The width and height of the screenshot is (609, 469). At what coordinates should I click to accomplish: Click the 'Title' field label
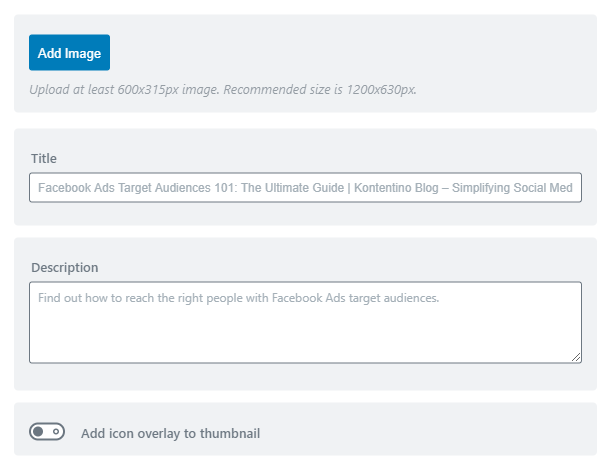[44, 158]
